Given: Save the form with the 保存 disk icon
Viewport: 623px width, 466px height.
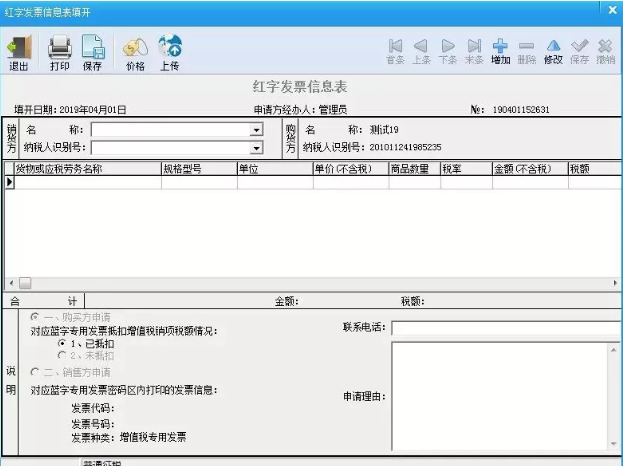Looking at the screenshot, I should [x=93, y=52].
